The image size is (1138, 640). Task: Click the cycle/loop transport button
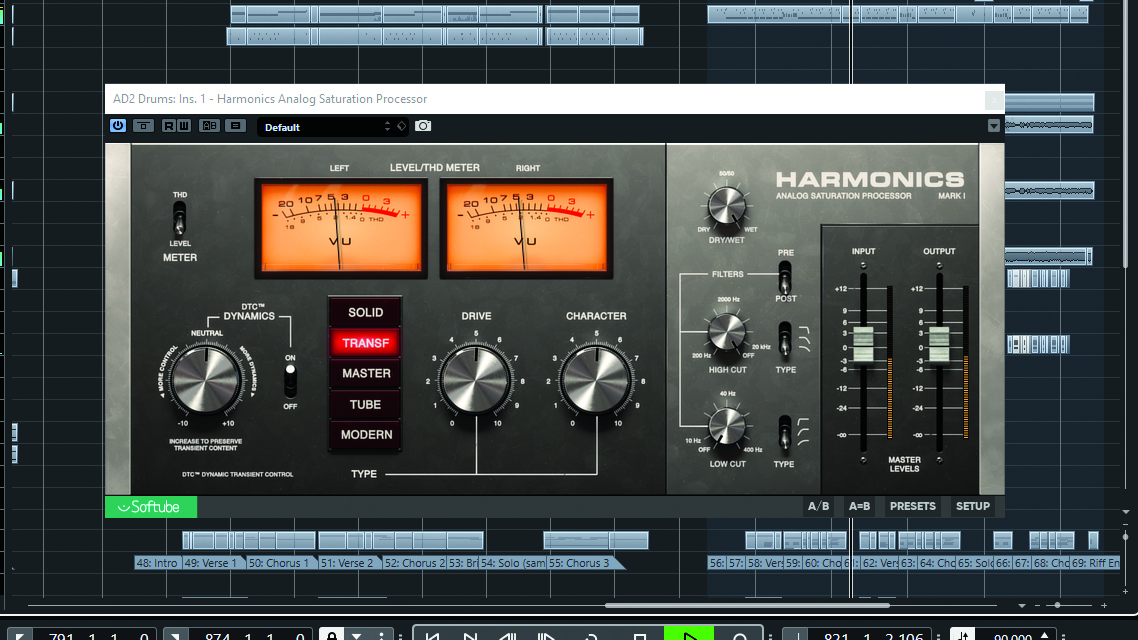[x=591, y=636]
